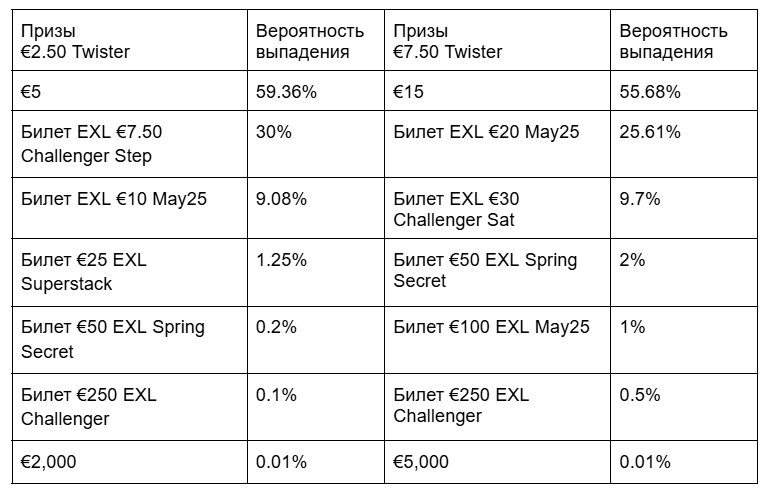This screenshot has height=489, width=767.
Task: Select the 55.68% probability cell
Action: [x=650, y=92]
